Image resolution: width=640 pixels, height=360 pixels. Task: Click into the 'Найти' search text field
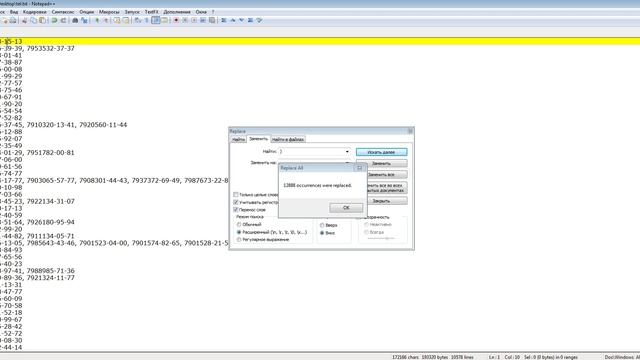coord(311,151)
